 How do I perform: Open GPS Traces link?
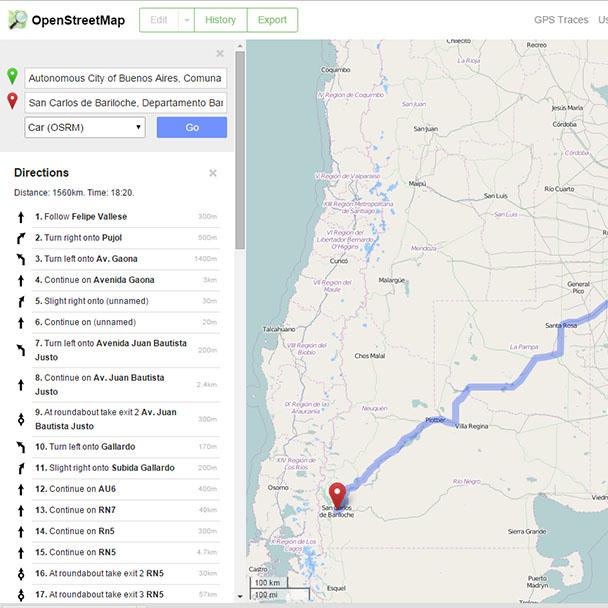point(561,20)
